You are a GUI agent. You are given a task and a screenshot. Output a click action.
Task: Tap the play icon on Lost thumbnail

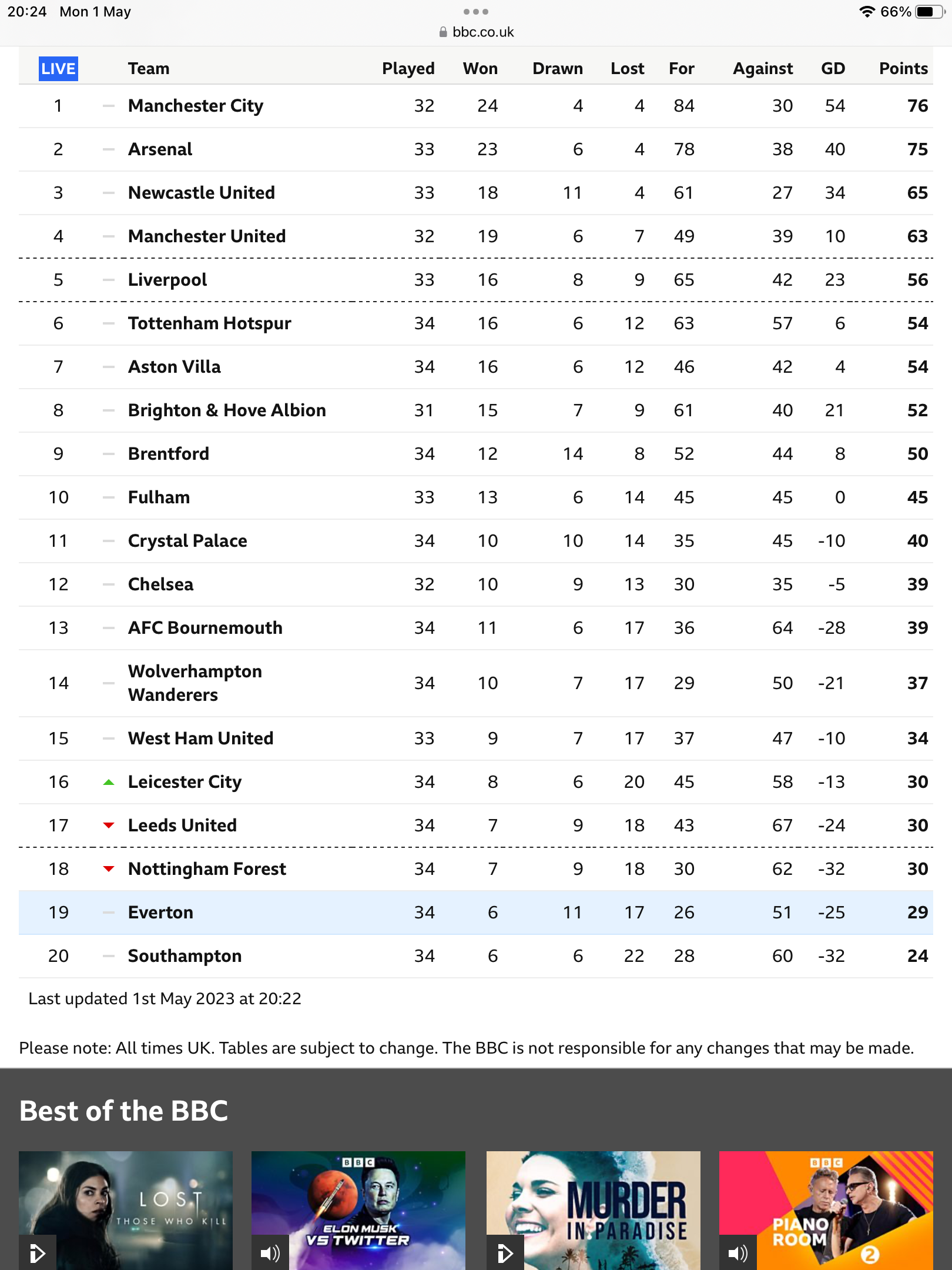(x=37, y=1253)
